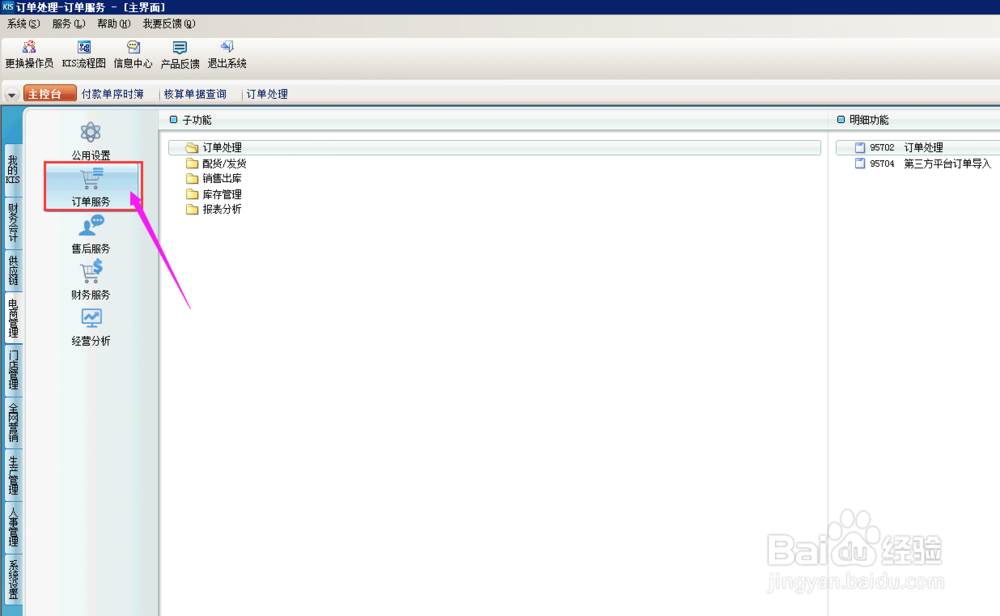Click the folder icon beside 报表分析
This screenshot has height=616, width=1000.
click(192, 209)
